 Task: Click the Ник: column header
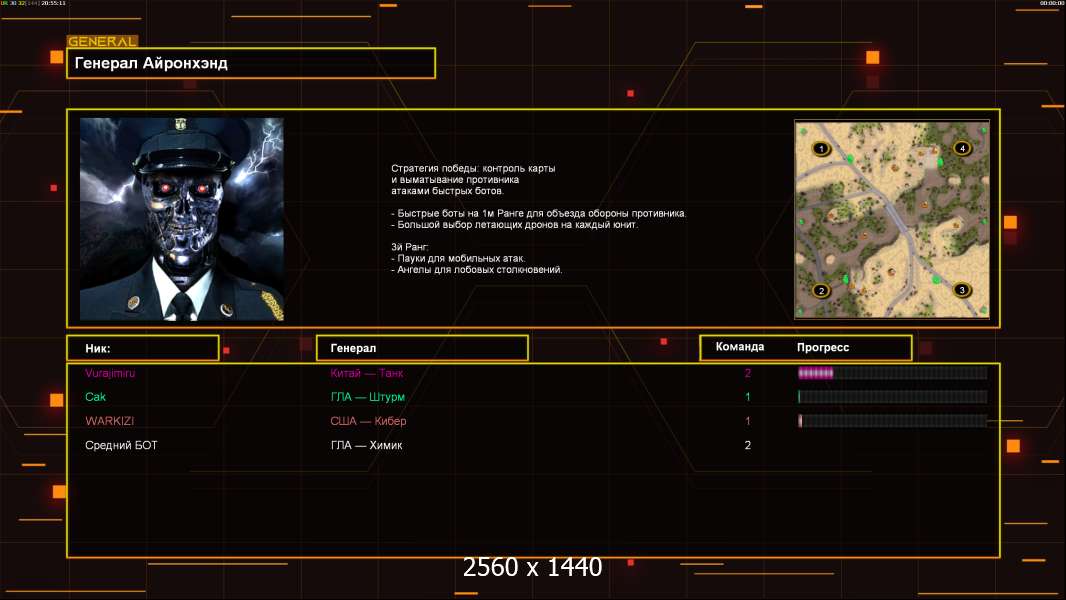click(142, 348)
